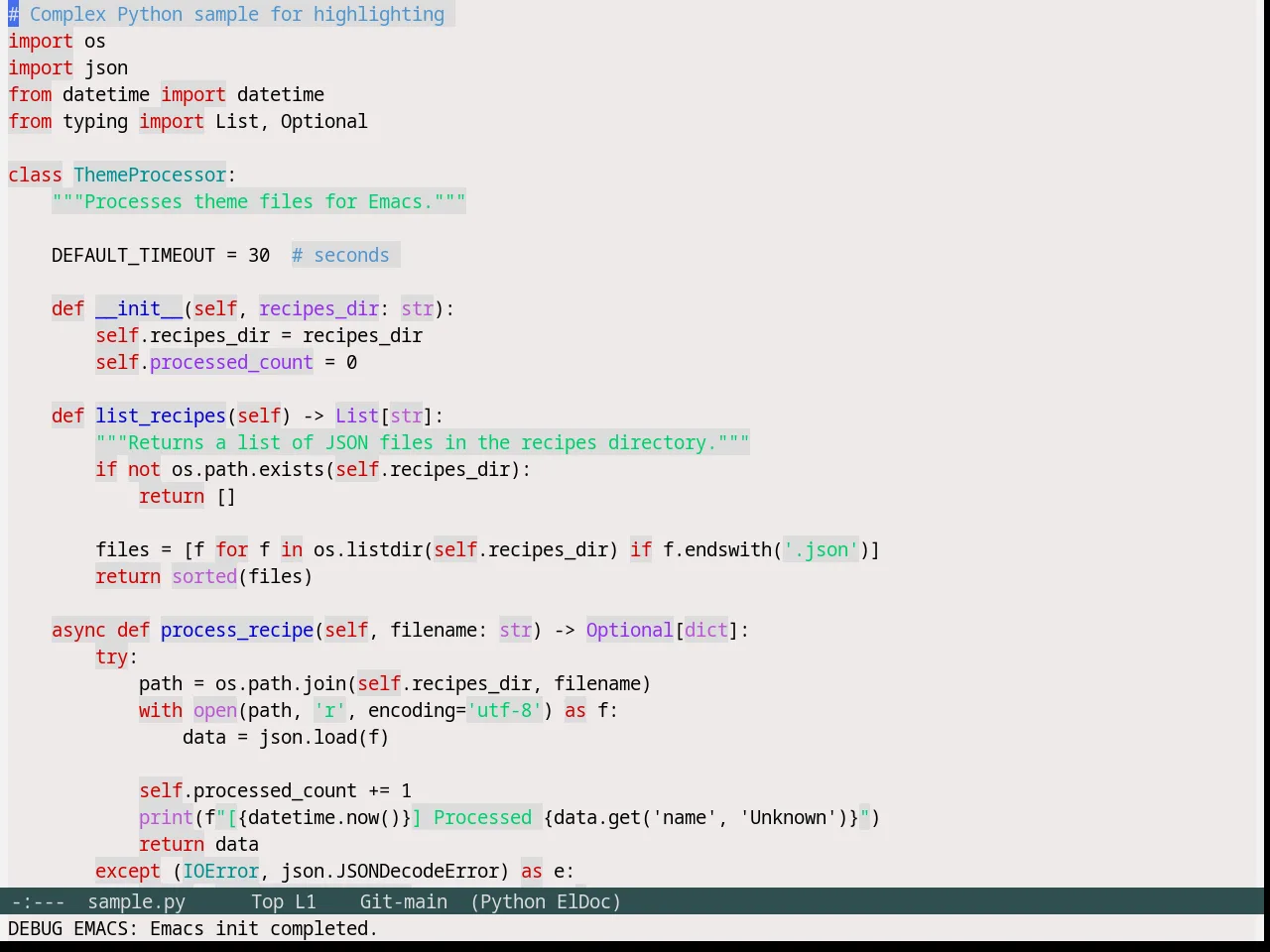Click 'sorted' in 'return sorted(files)'
Screen dimensions: 1270x952
(x=204, y=576)
